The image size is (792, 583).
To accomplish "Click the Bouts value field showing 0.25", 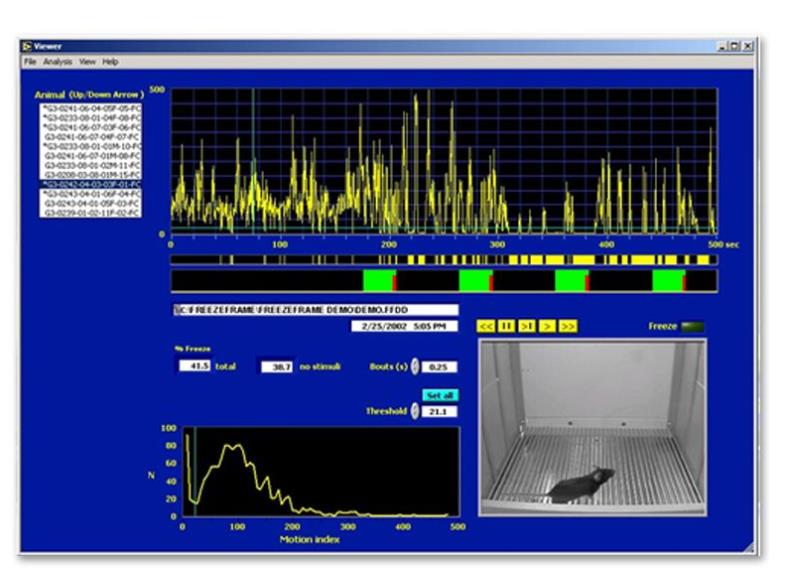I will coord(441,367).
